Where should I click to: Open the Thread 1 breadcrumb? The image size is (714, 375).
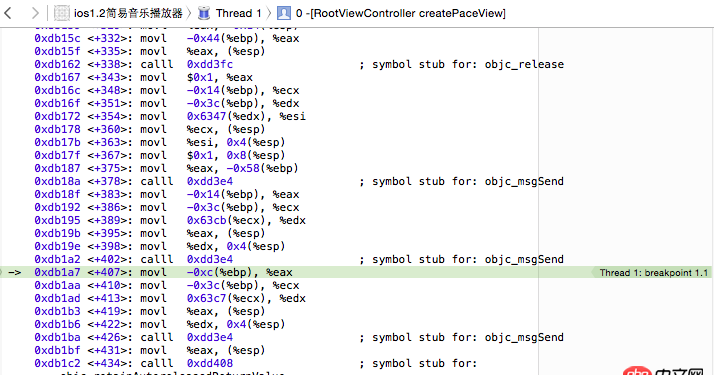click(x=239, y=13)
